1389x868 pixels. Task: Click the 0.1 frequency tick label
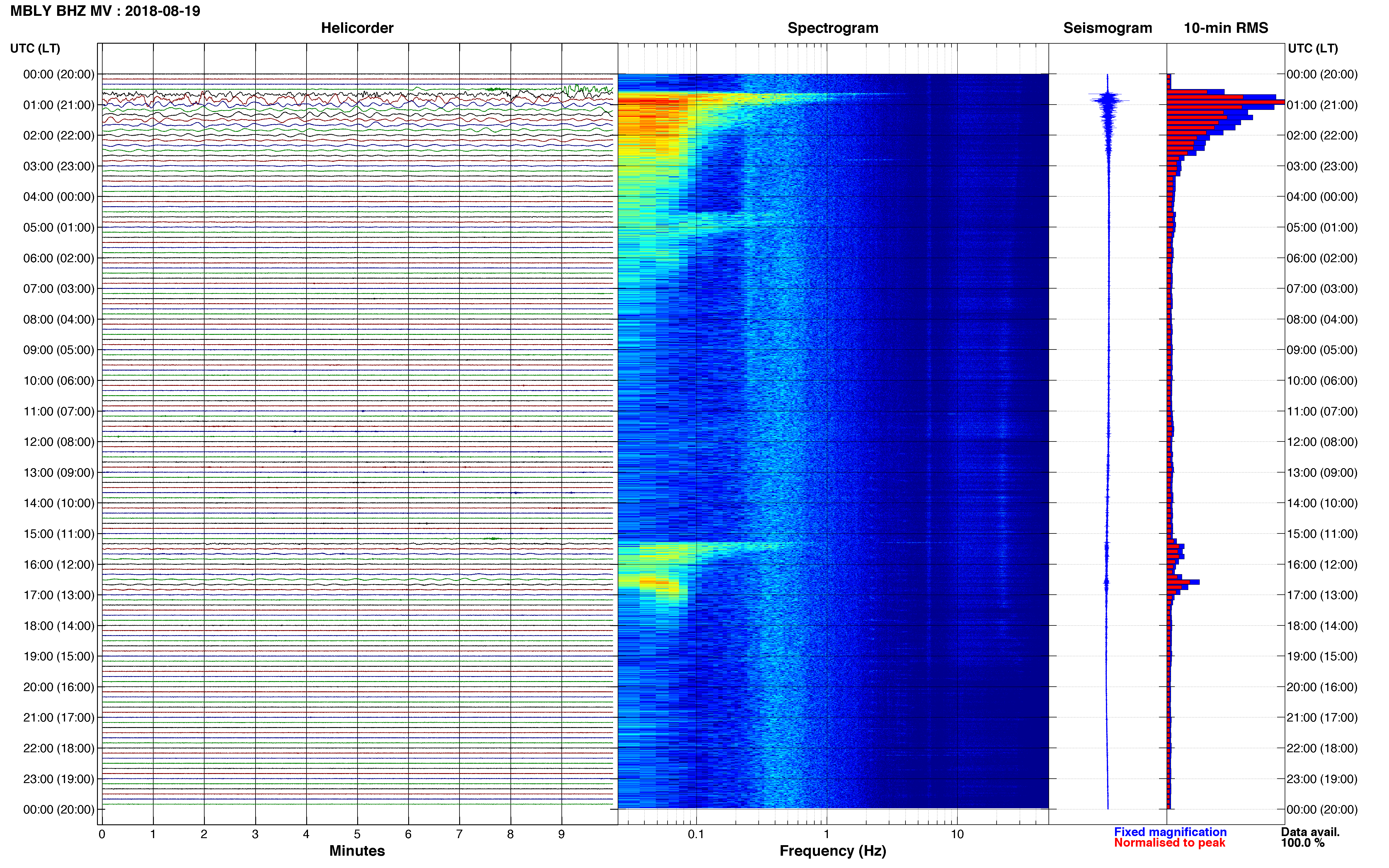[696, 834]
